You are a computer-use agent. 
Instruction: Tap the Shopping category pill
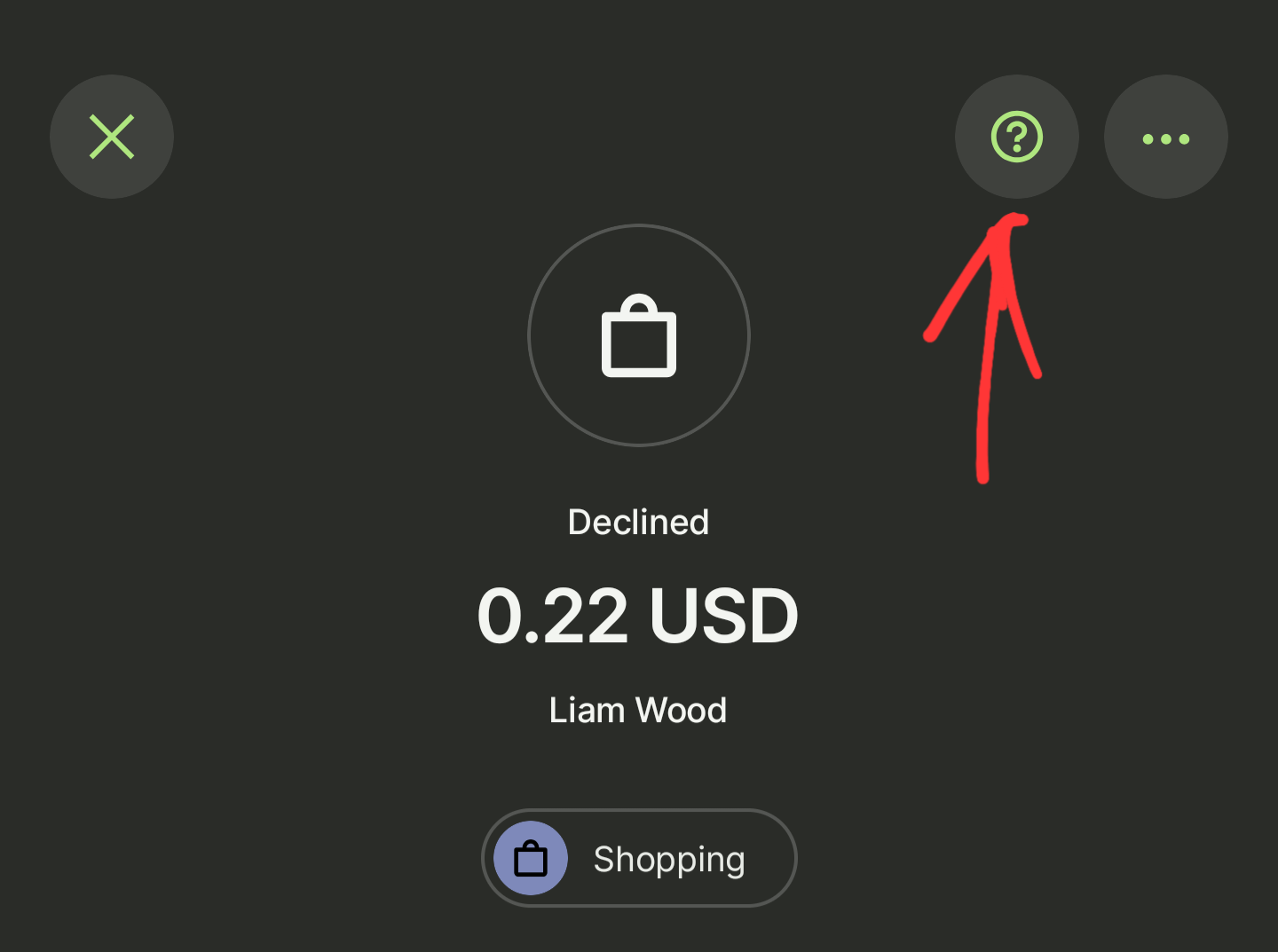[x=639, y=858]
